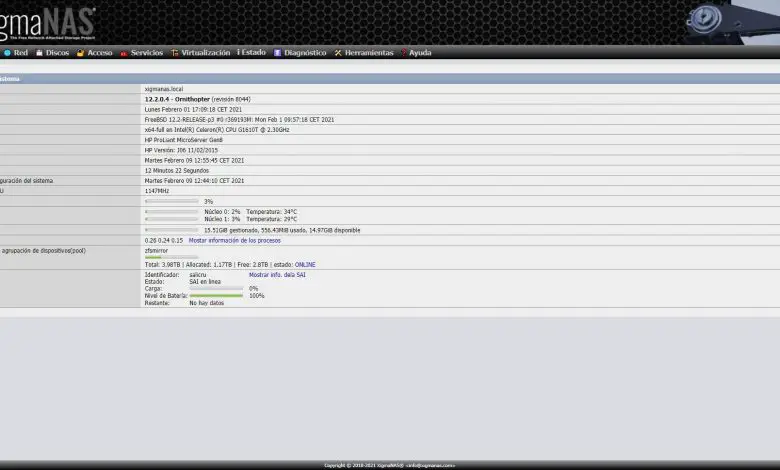Open the Diagnóstico menu
The width and height of the screenshot is (780, 470).
coord(305,53)
